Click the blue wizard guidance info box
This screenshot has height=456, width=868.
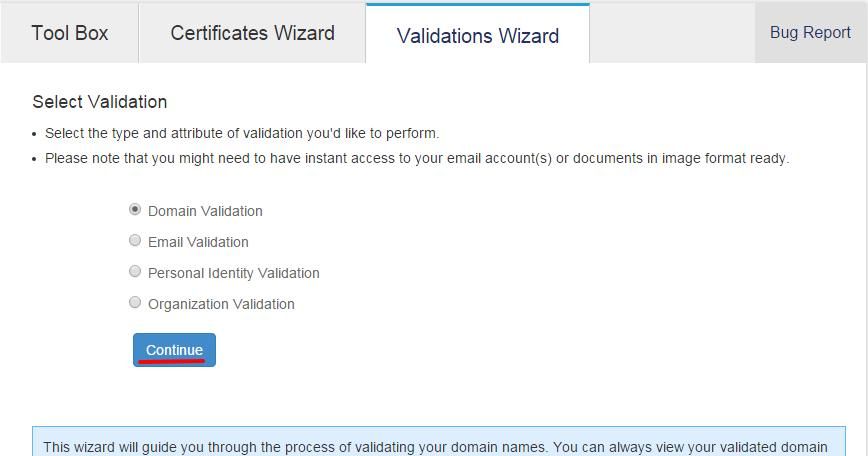pyautogui.click(x=438, y=442)
